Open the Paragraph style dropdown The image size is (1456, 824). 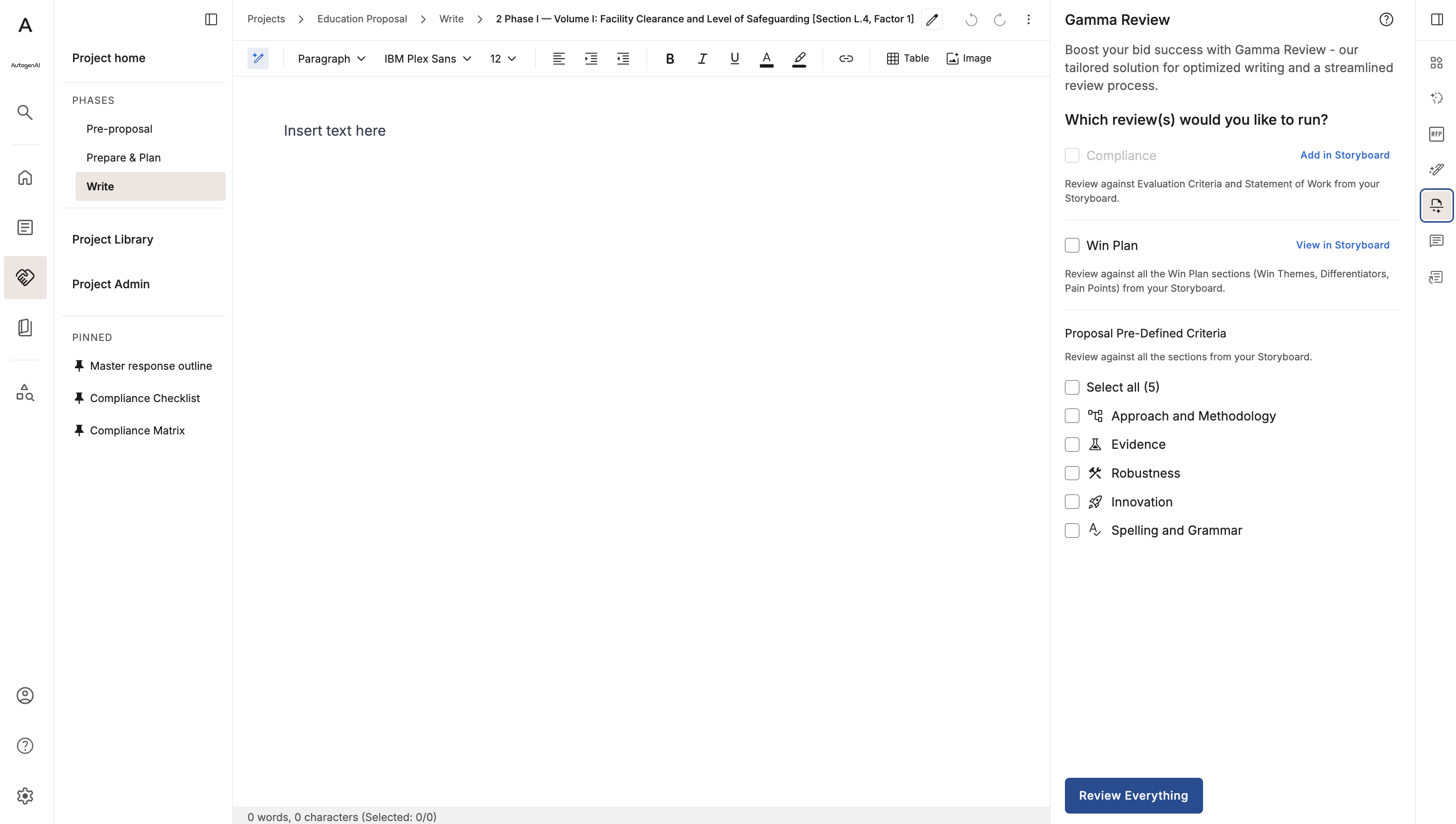tap(331, 58)
